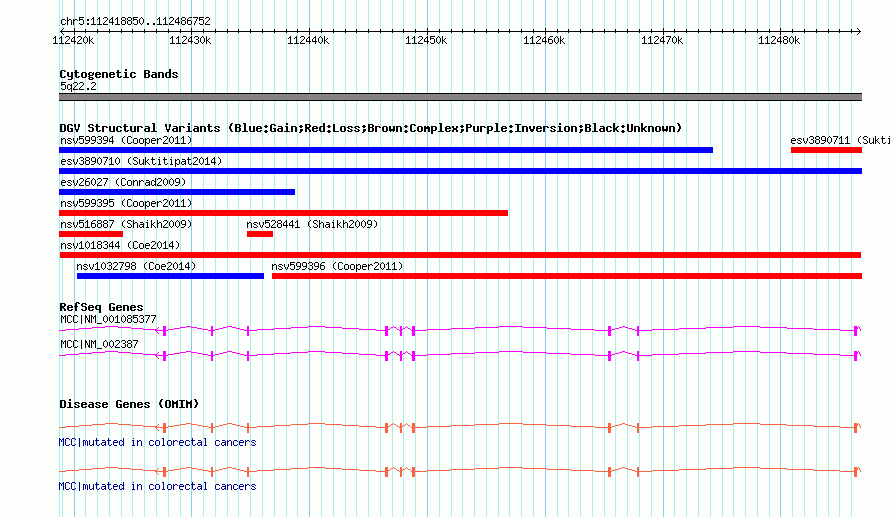
Task: Click the lower orange OMIM gene model
Action: (460, 471)
